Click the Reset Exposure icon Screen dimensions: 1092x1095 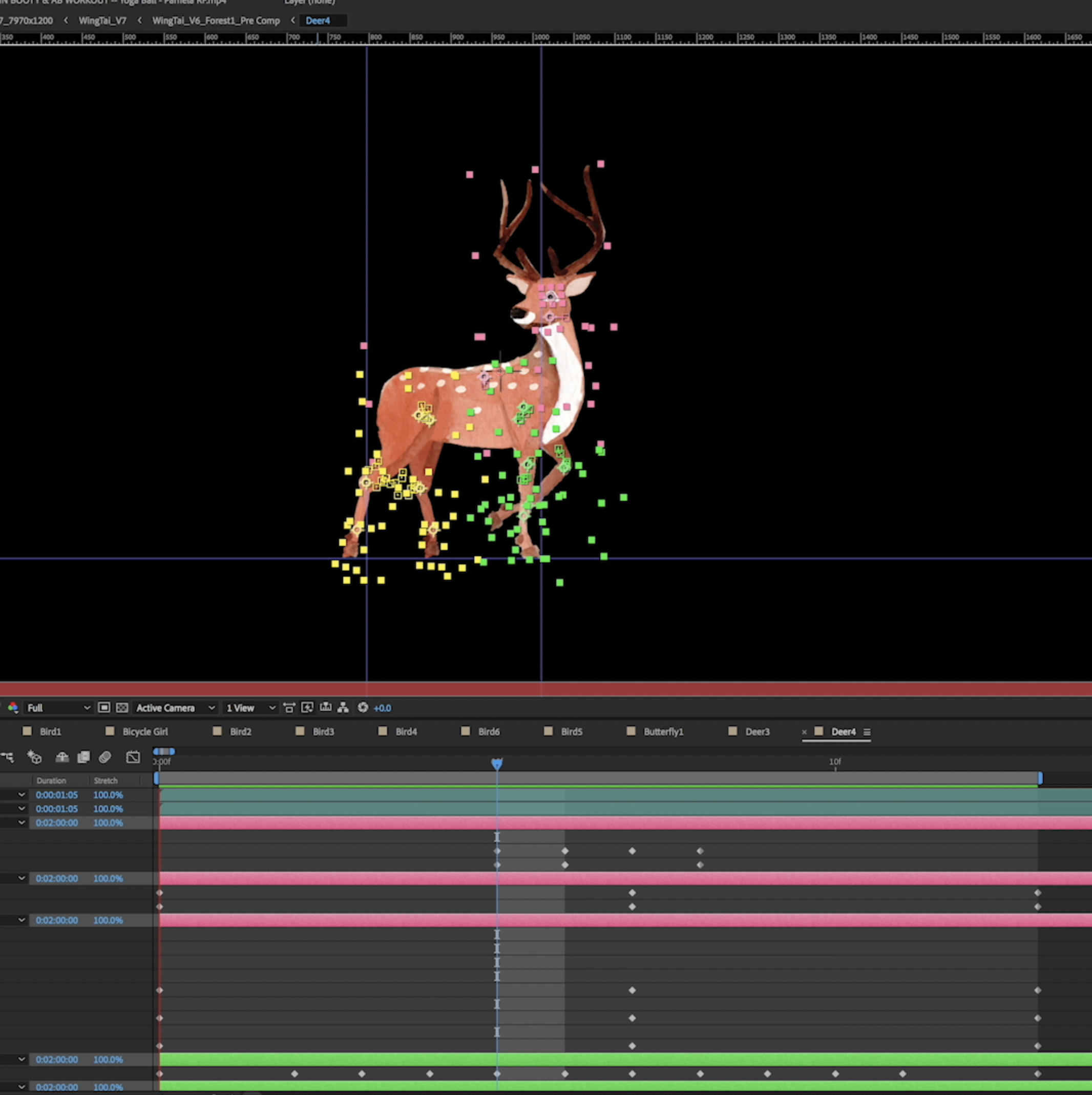(x=363, y=707)
